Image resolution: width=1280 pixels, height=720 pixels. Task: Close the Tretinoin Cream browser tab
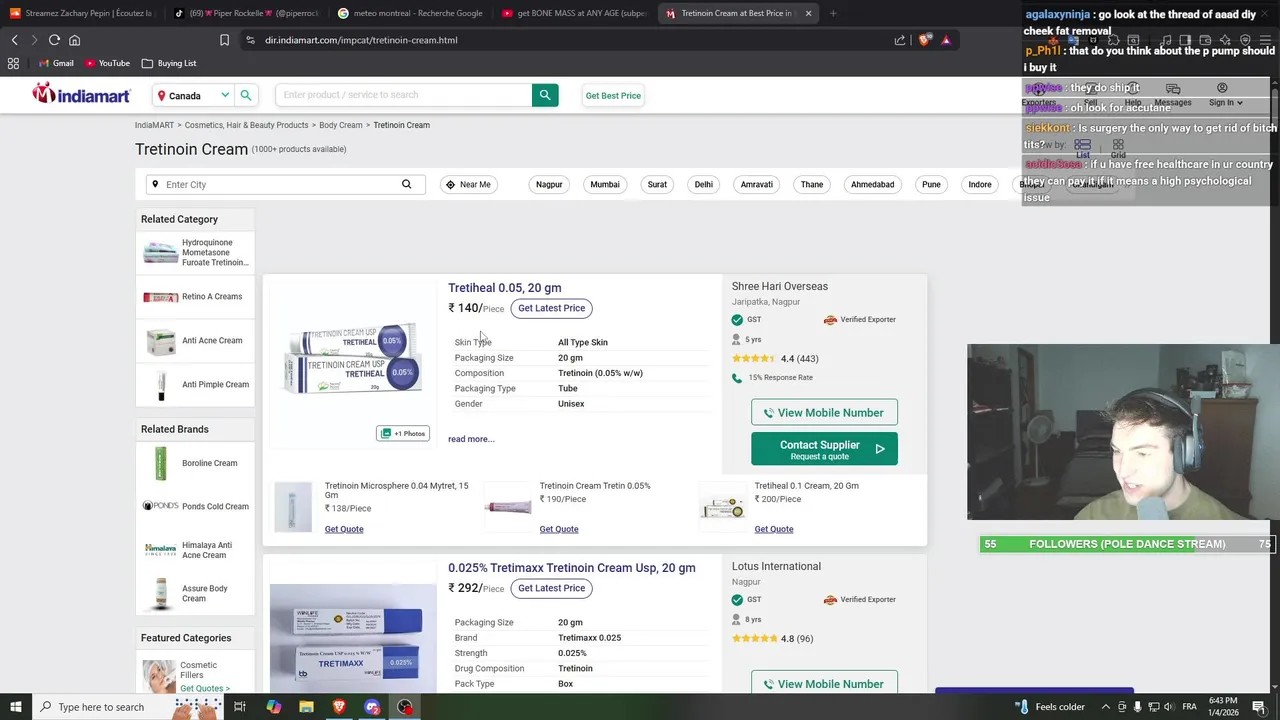[808, 13]
